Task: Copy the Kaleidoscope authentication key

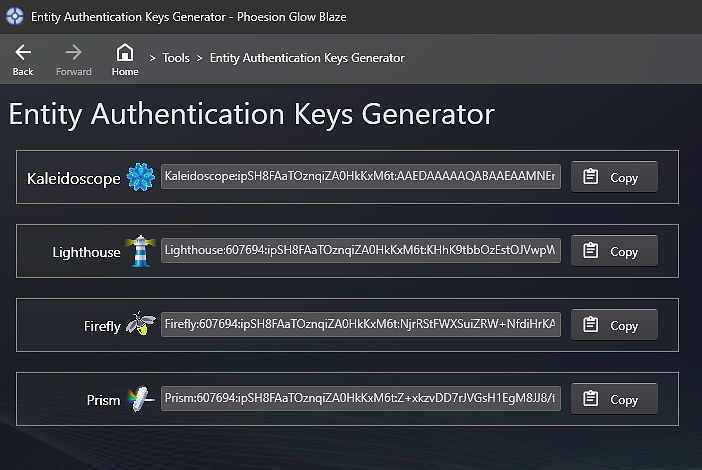Action: click(614, 177)
